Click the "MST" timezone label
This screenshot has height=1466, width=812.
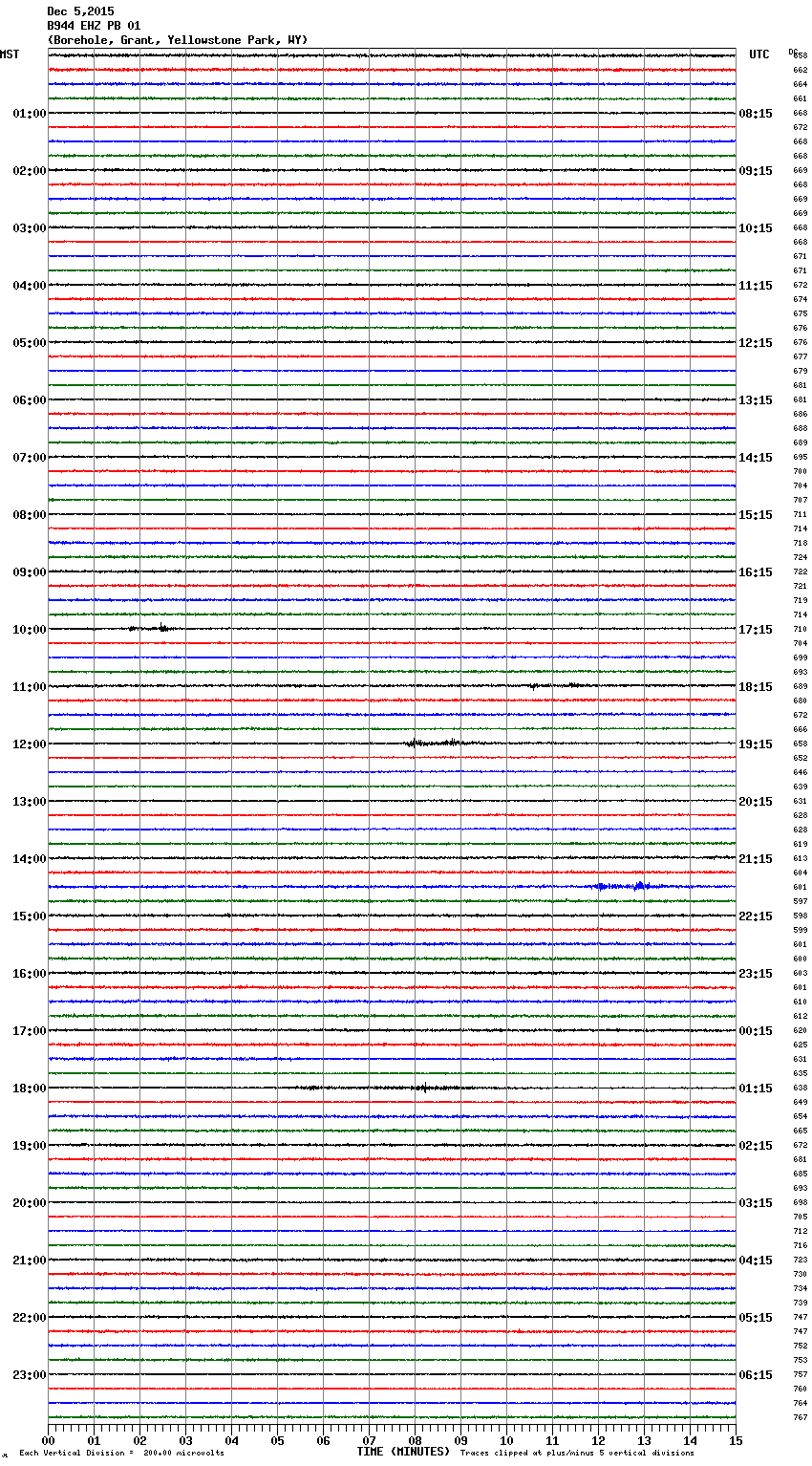click(x=10, y=54)
